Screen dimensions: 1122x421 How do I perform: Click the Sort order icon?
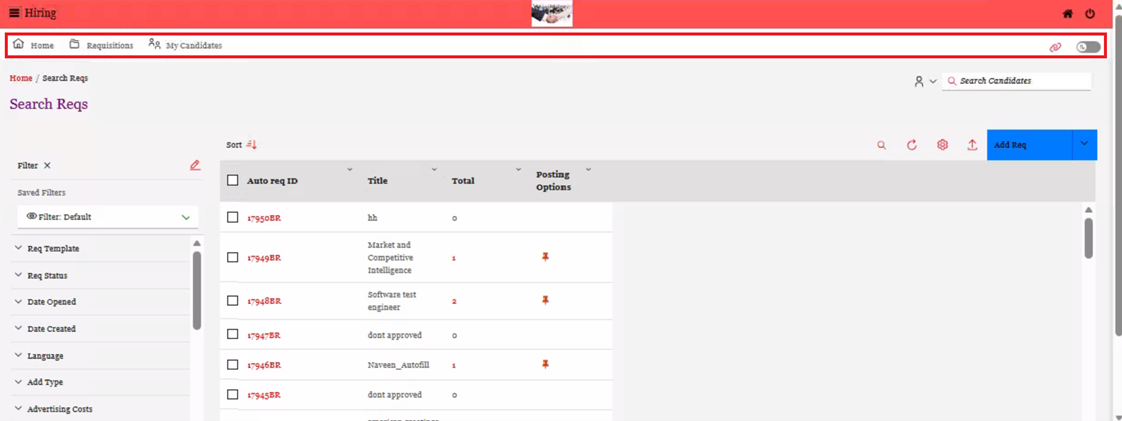click(x=251, y=145)
